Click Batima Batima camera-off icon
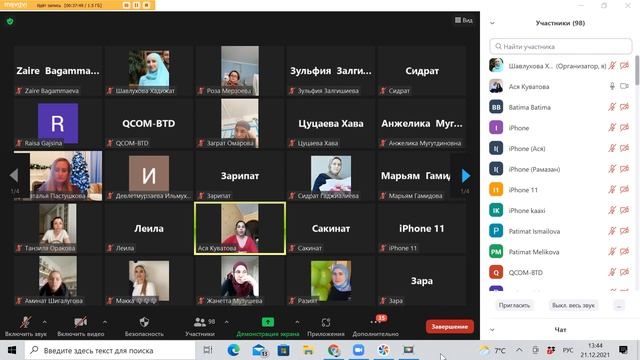 pyautogui.click(x=624, y=107)
